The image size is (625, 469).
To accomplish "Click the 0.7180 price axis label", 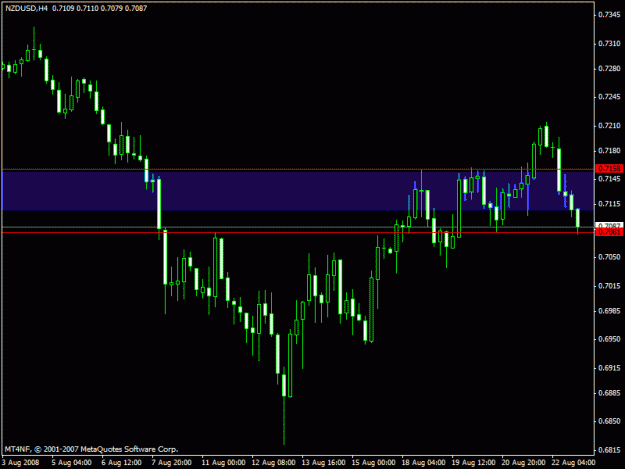I will 609,151.
